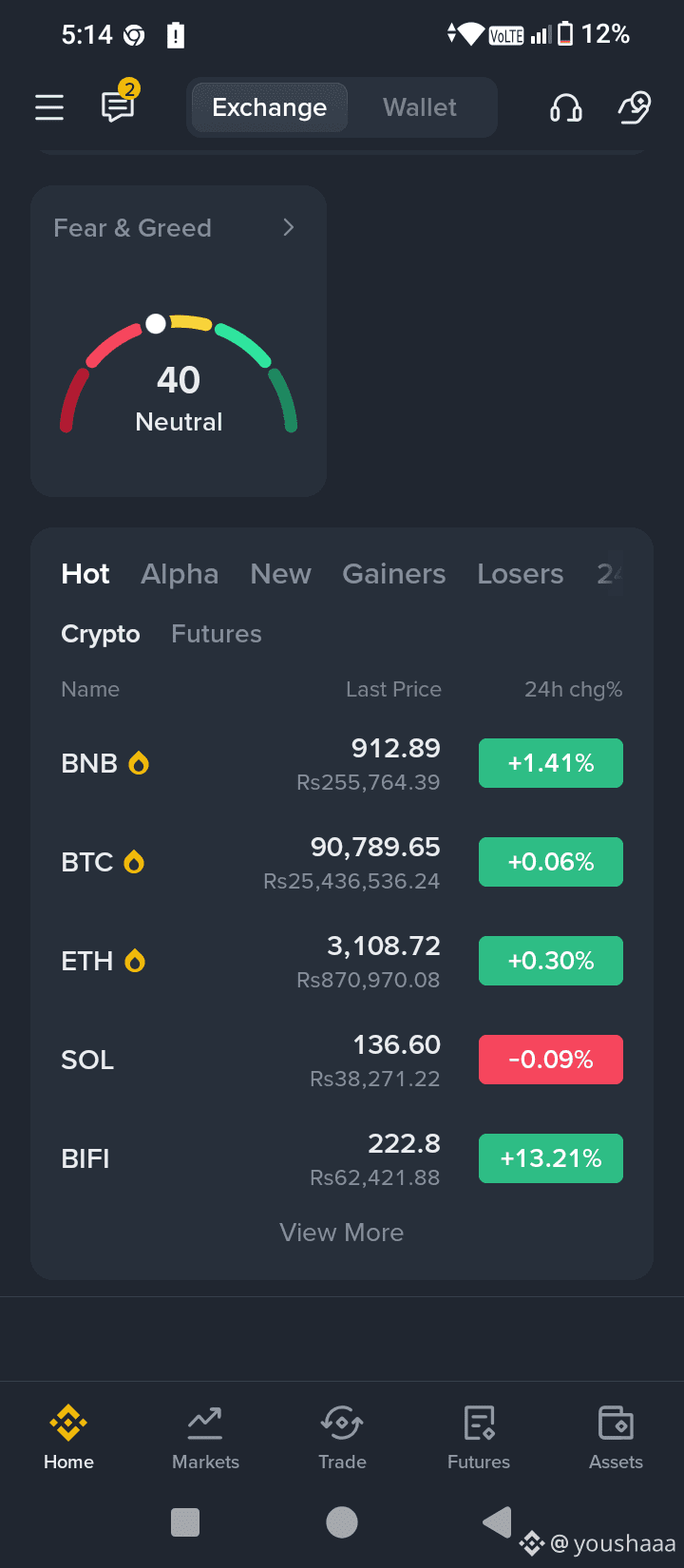Tap the customer support headset icon
Viewport: 684px width, 1568px height.
pos(566,107)
